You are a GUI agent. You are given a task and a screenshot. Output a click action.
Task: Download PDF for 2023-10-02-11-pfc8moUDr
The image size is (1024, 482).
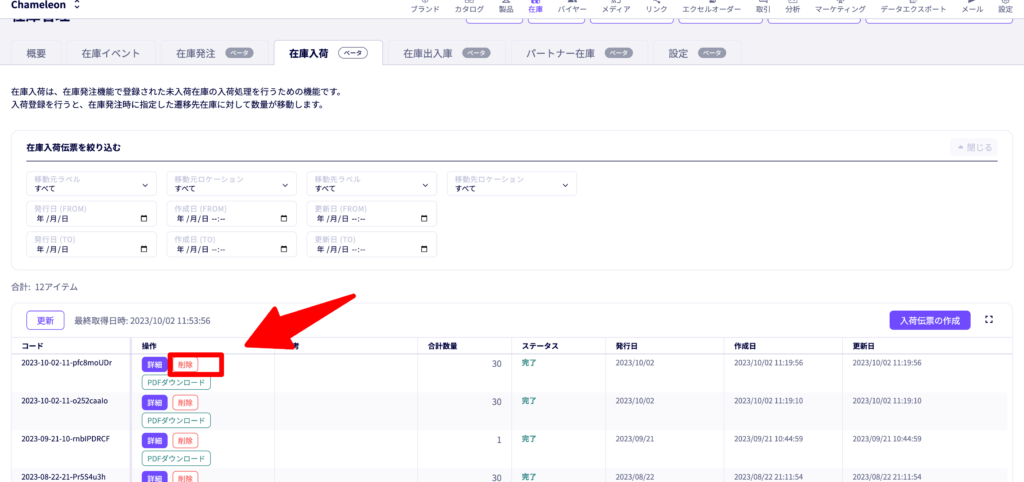pyautogui.click(x=176, y=383)
